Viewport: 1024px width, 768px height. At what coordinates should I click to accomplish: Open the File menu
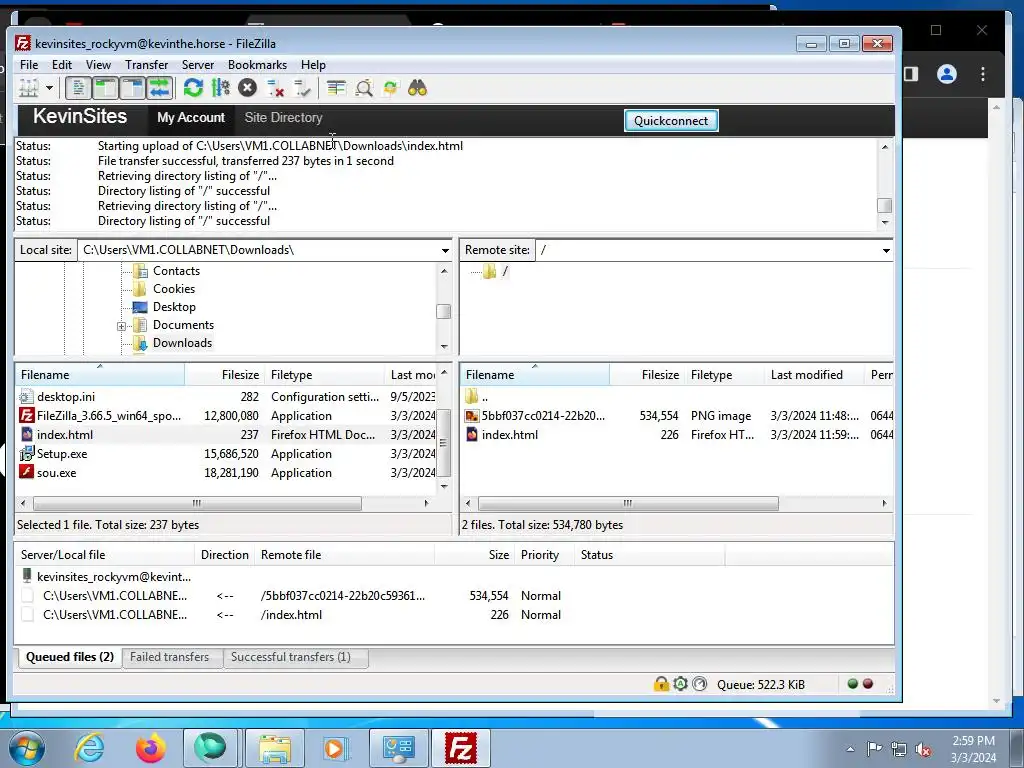click(x=29, y=65)
